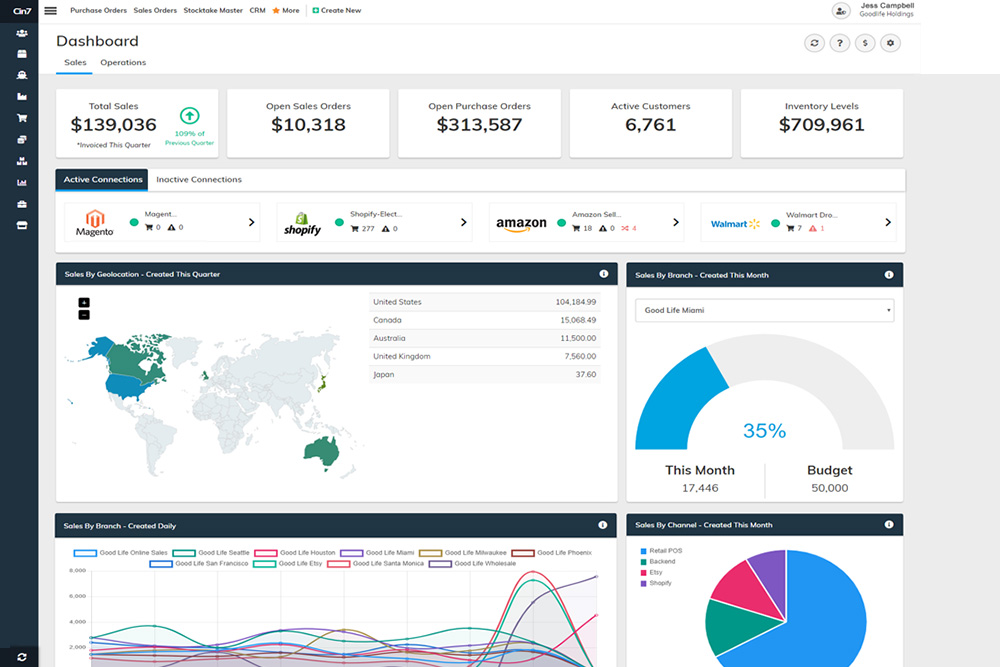Open Sales Orders from top menu
Screen dimensions: 1000x667
pyautogui.click(x=155, y=10)
